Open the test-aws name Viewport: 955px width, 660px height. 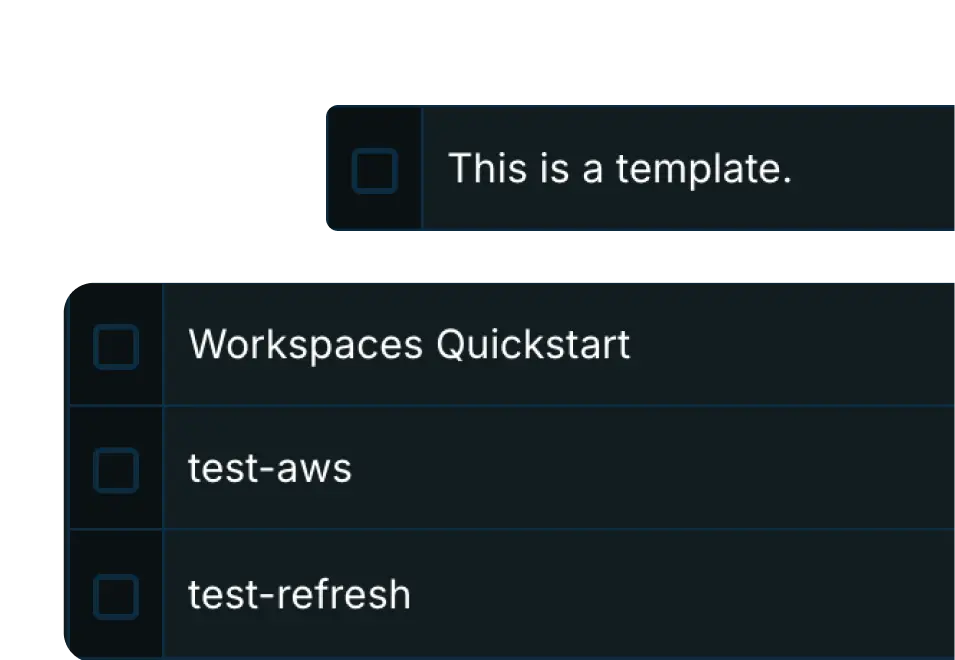pyautogui.click(x=270, y=469)
